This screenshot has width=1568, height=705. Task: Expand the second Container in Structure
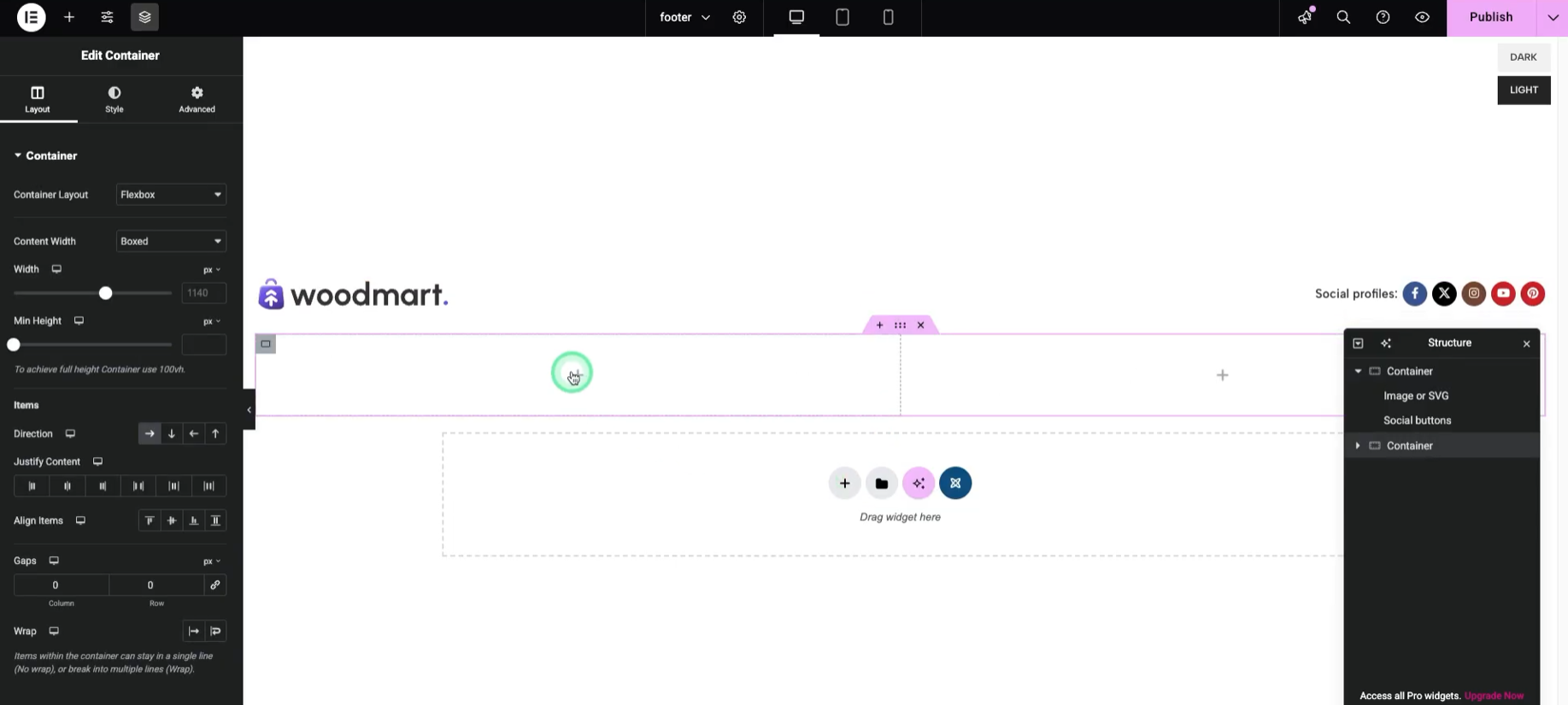click(1358, 446)
